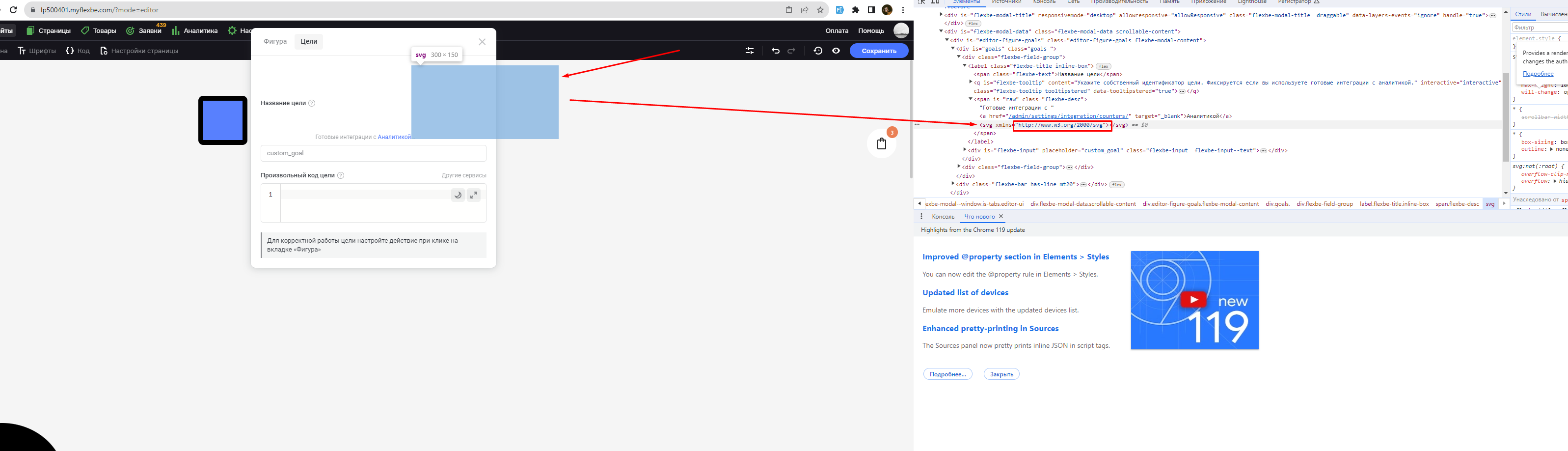Toggle dark theme in code editor
The image size is (1568, 451).
(x=458, y=195)
